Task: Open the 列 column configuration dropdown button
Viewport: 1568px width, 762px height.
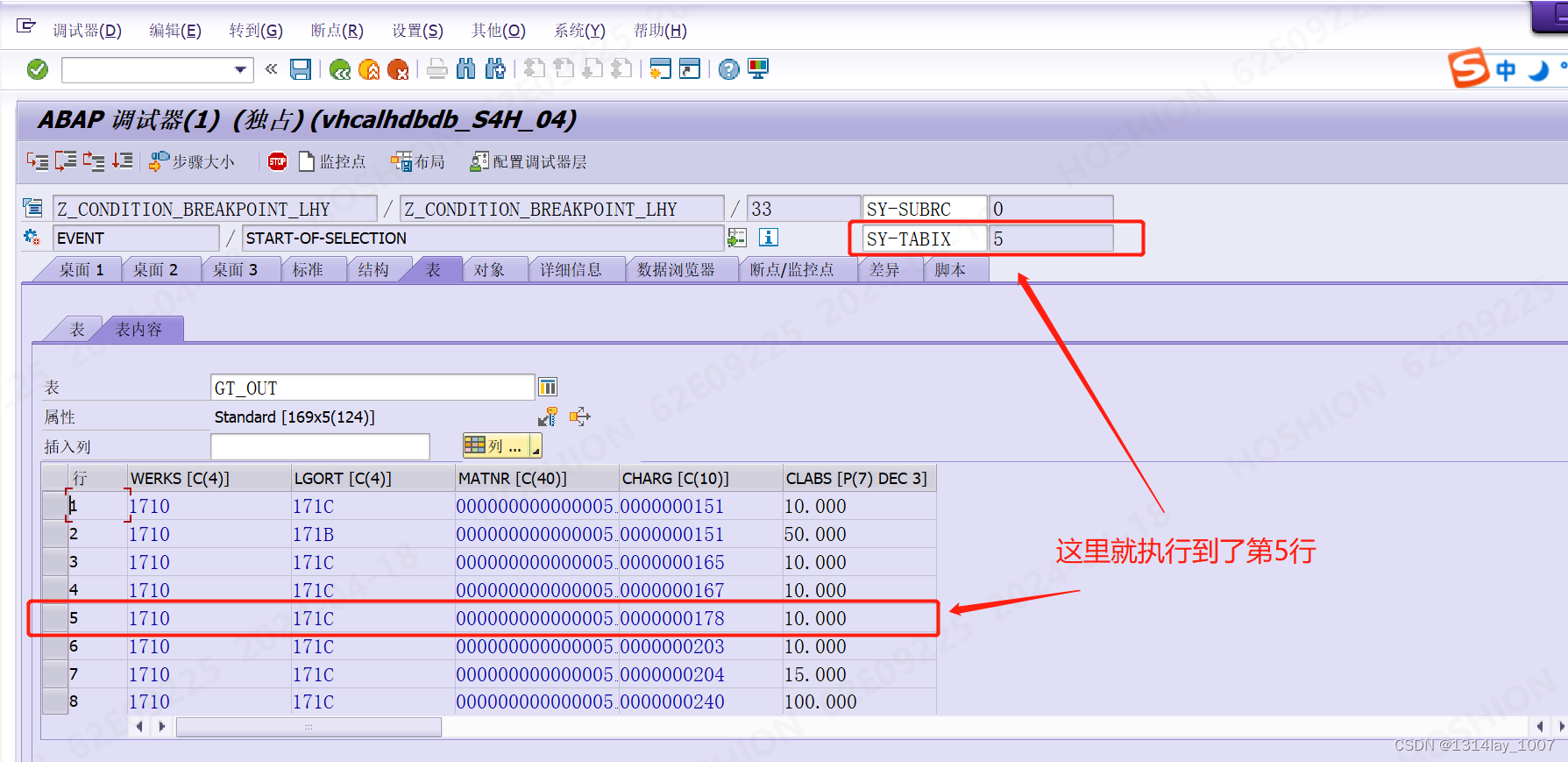Action: coord(502,446)
